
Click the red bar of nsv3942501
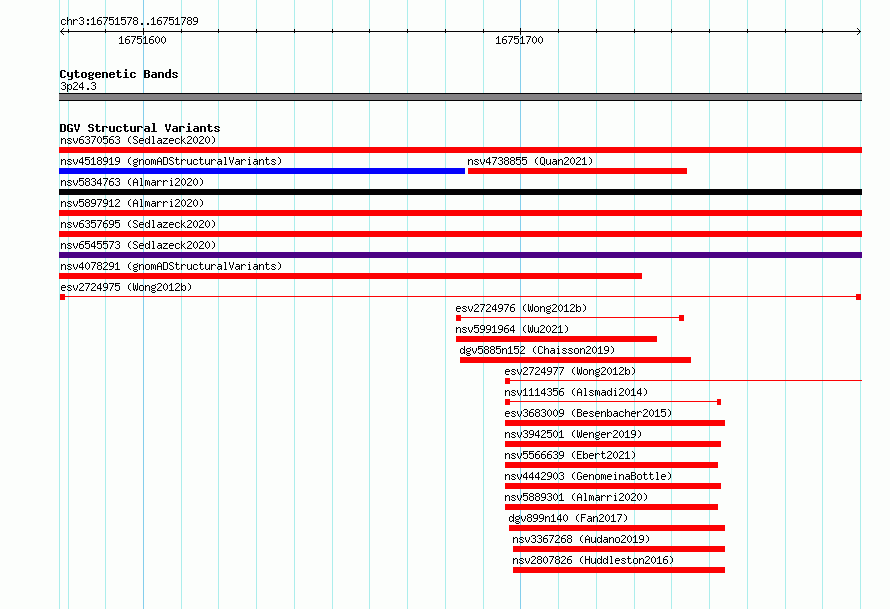click(613, 444)
